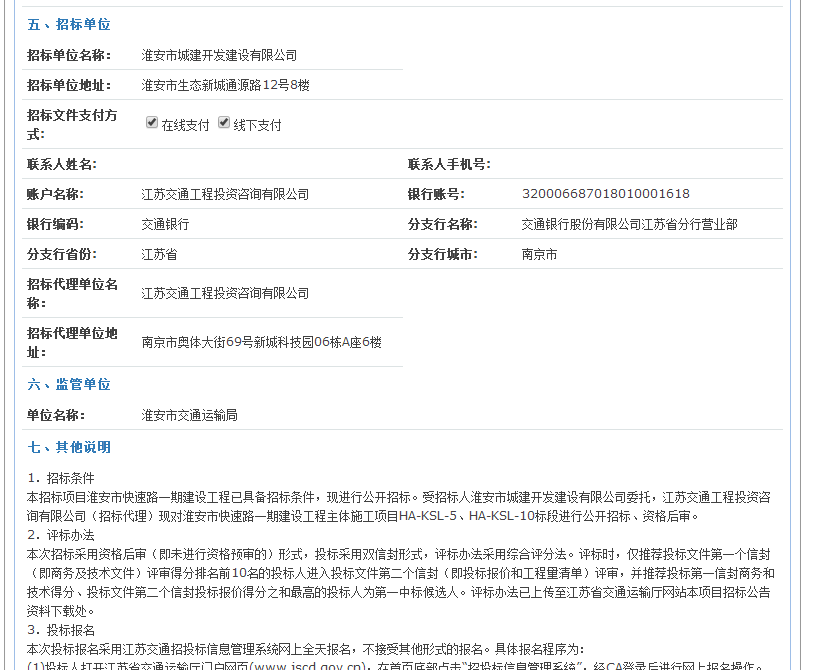
Task: Select the supervisor unit 淮安市交通运输局
Action: [189, 415]
